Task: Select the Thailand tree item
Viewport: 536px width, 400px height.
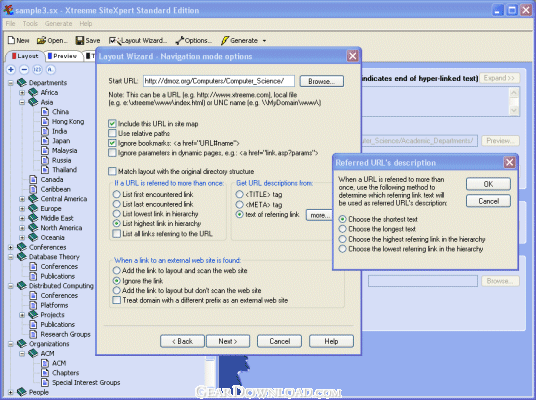Action: pos(65,170)
